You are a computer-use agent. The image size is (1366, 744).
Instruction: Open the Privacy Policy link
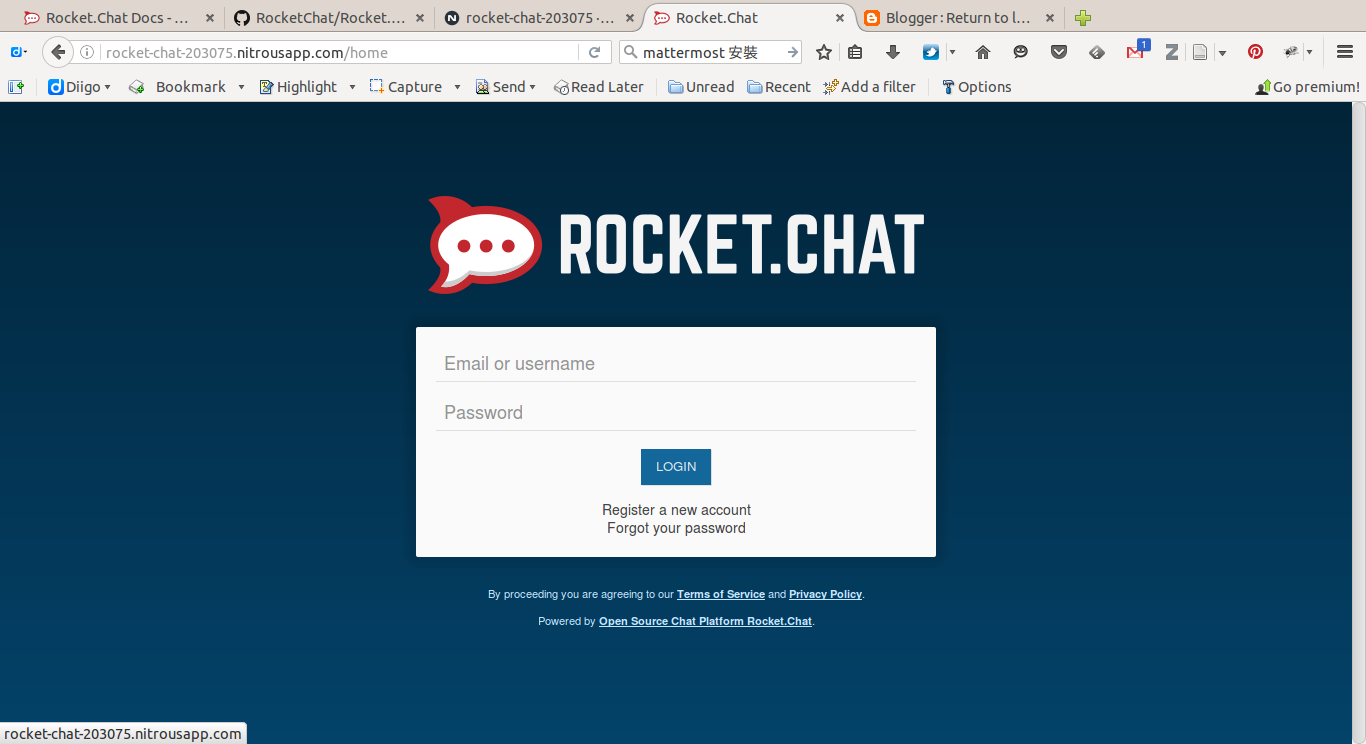[x=825, y=594]
